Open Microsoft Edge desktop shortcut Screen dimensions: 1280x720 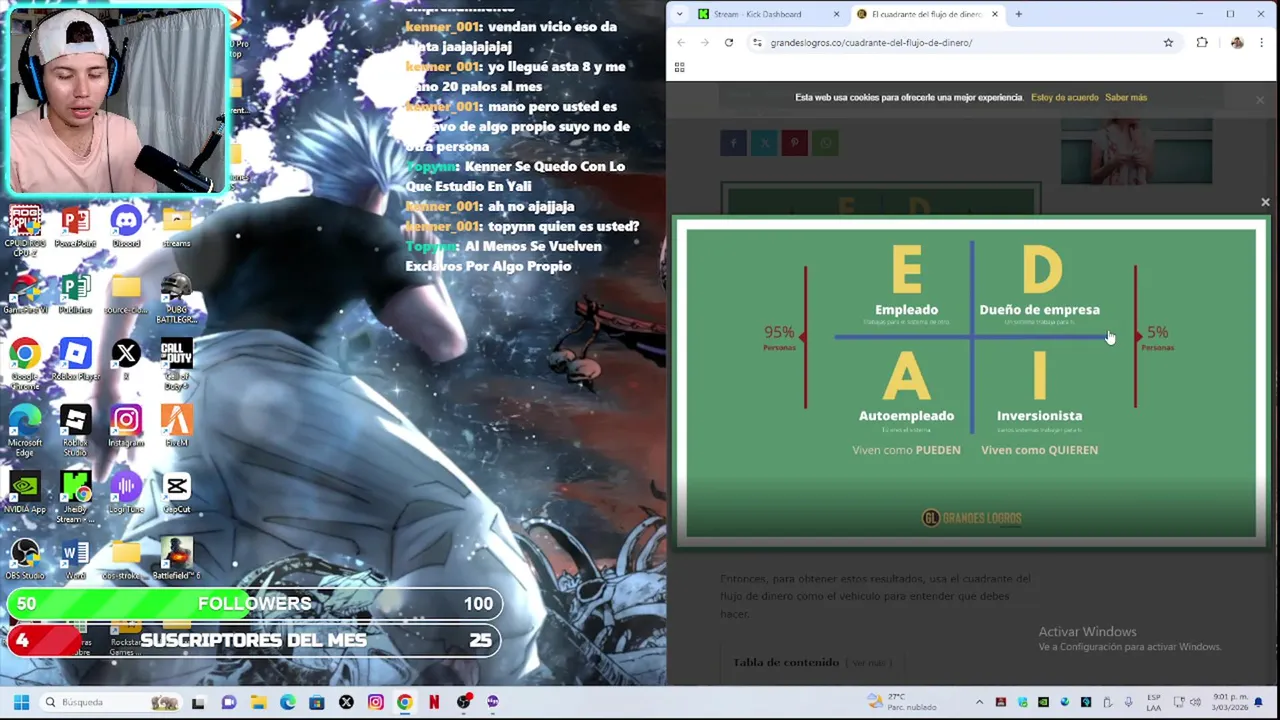pyautogui.click(x=25, y=431)
